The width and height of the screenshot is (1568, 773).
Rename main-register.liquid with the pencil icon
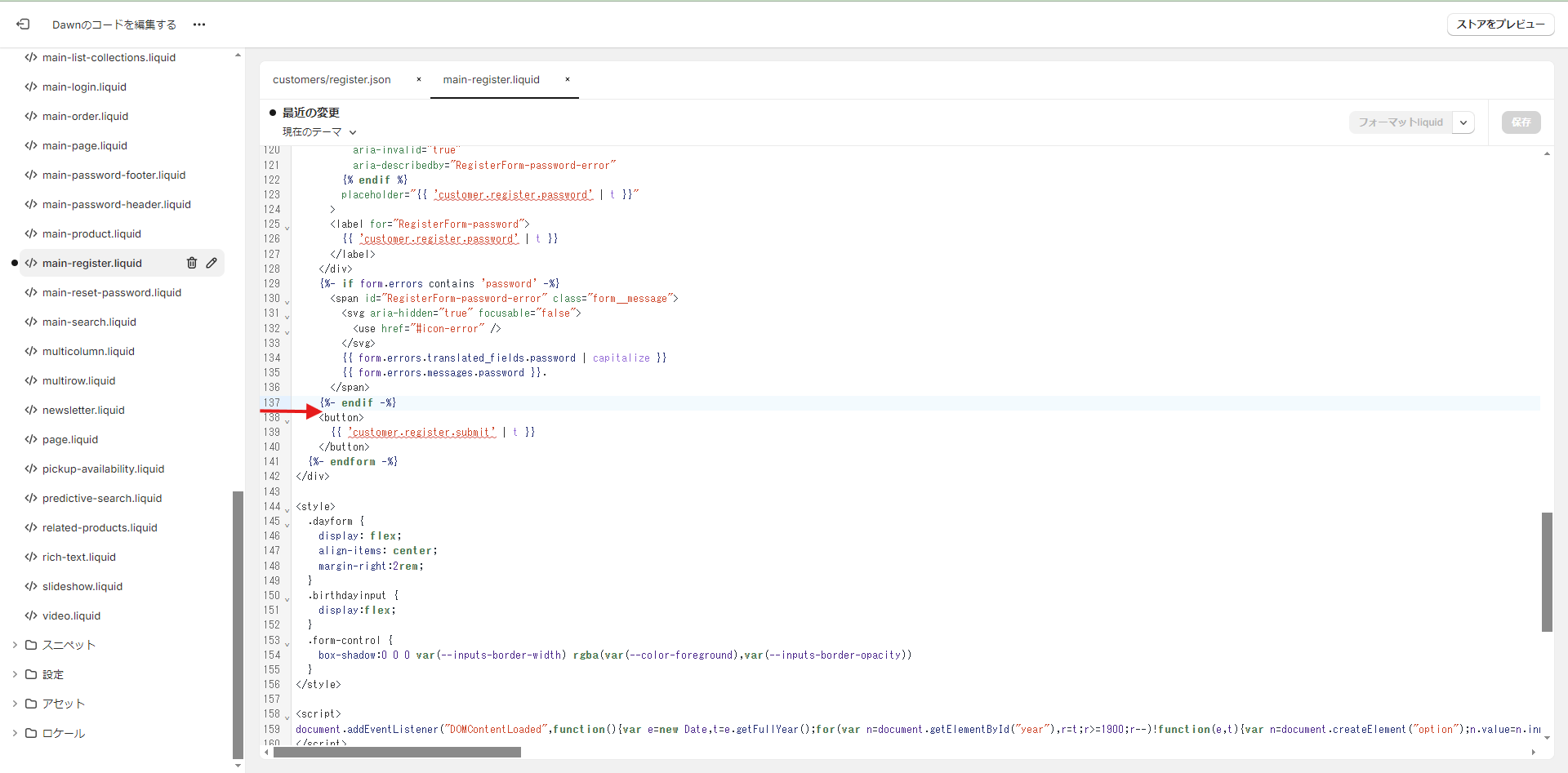tap(212, 263)
